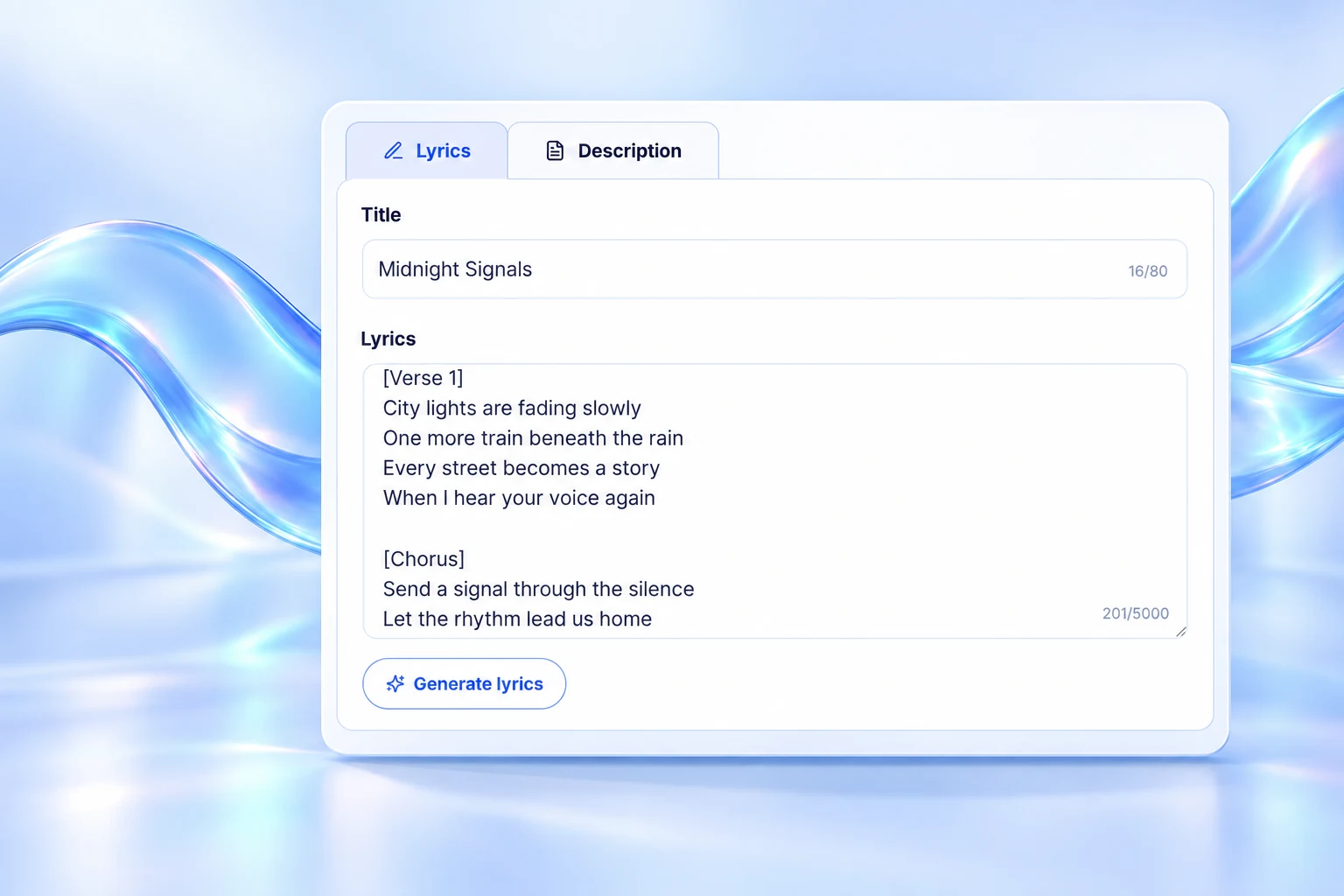Click the pencil icon on Lyrics tab
Viewport: 1344px width, 896px height.
tap(394, 150)
